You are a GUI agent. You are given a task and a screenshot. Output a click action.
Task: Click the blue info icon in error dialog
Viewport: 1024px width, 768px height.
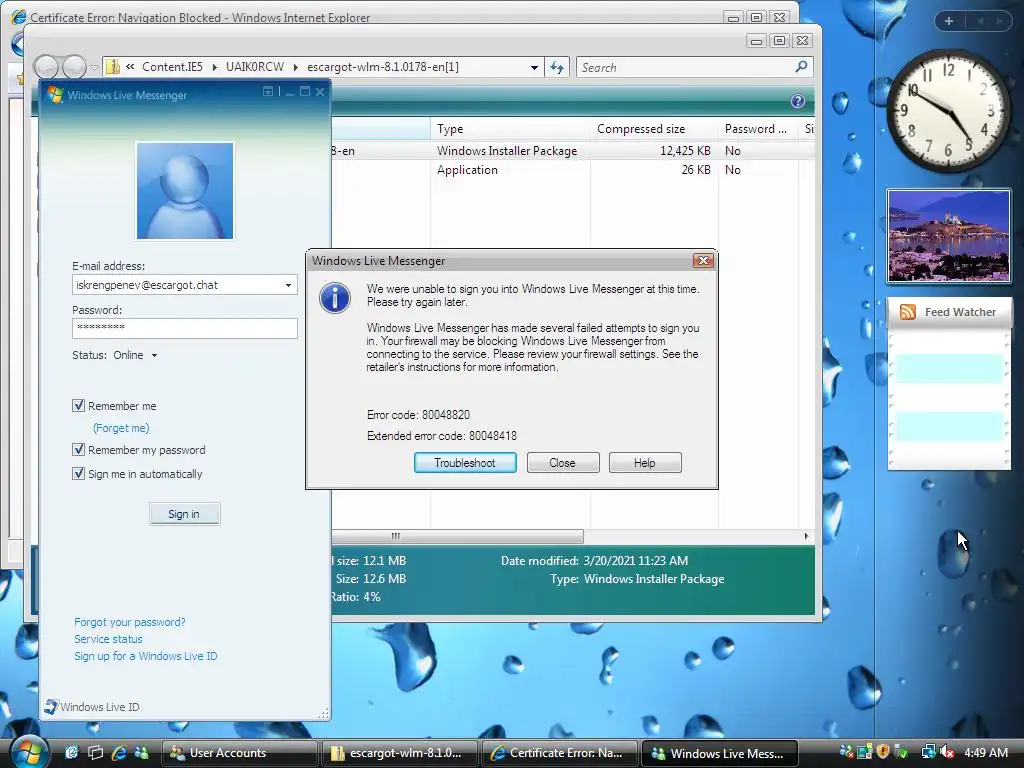coord(334,298)
